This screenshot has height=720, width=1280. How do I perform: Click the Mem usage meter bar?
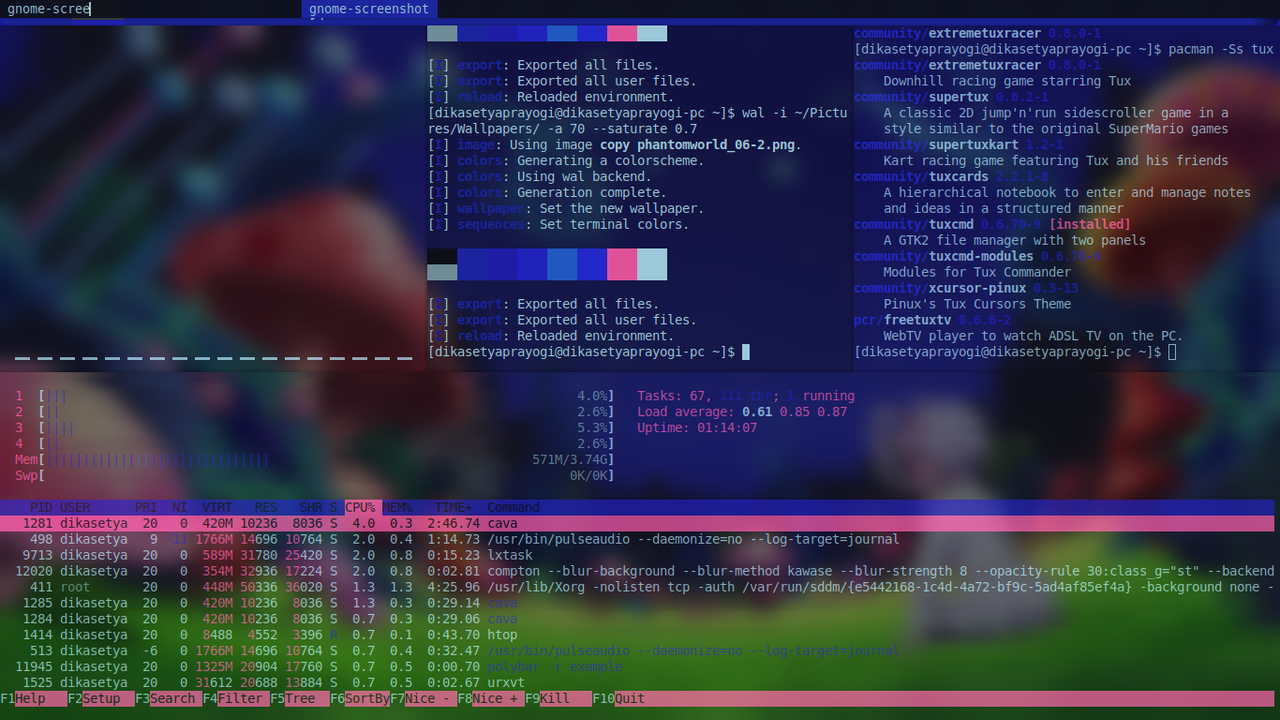click(150, 459)
